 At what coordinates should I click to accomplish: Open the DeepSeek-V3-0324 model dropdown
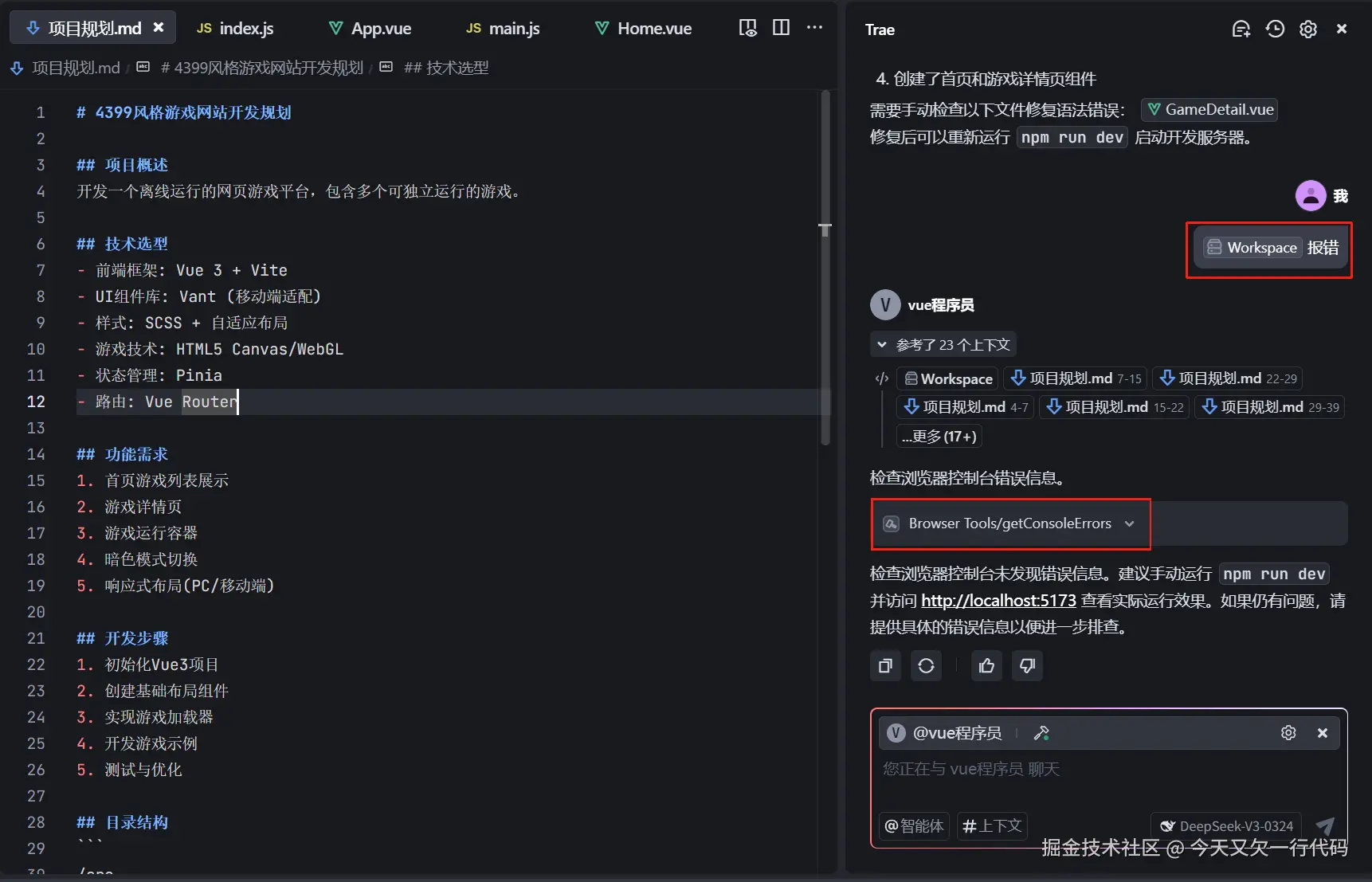click(x=1226, y=826)
